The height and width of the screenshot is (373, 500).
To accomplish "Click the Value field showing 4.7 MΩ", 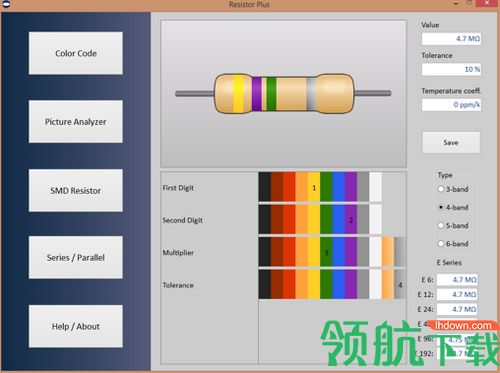I will (x=451, y=39).
